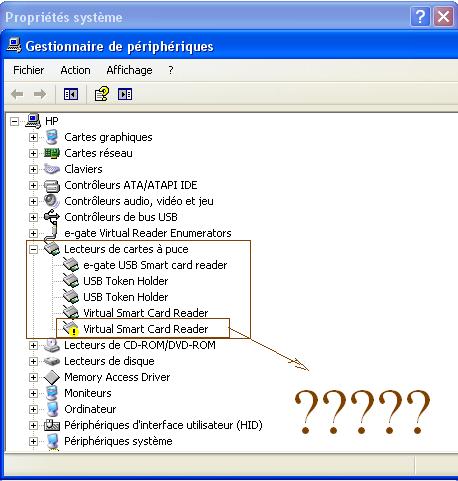
Task: Expand the Ordinateur node
Action: pos(33,409)
